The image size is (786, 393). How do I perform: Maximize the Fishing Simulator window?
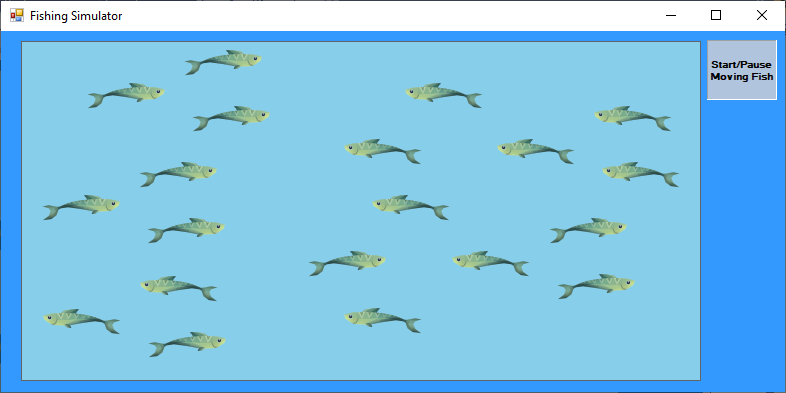716,16
